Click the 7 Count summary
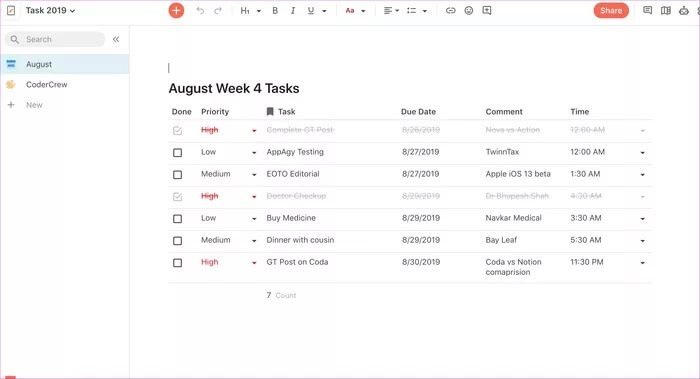The width and height of the screenshot is (700, 379). (281, 295)
